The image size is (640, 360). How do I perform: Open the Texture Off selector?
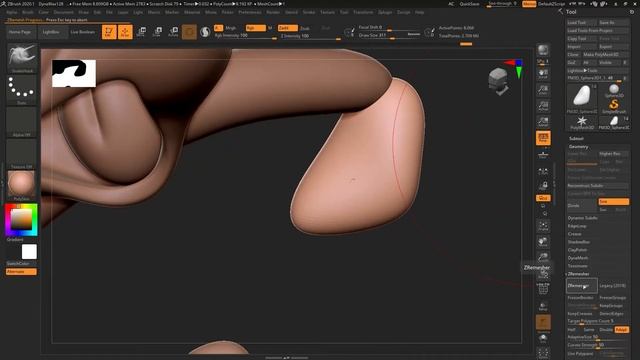(22, 153)
